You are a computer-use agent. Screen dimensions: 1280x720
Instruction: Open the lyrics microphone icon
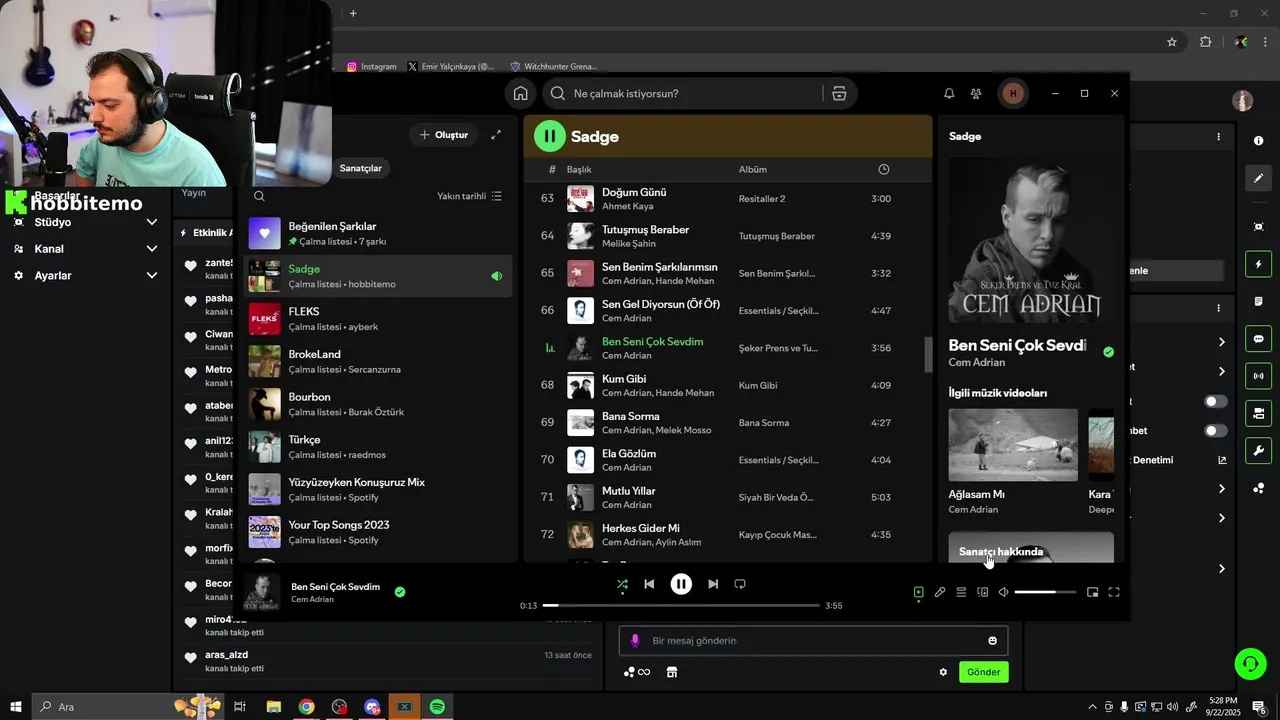[940, 592]
